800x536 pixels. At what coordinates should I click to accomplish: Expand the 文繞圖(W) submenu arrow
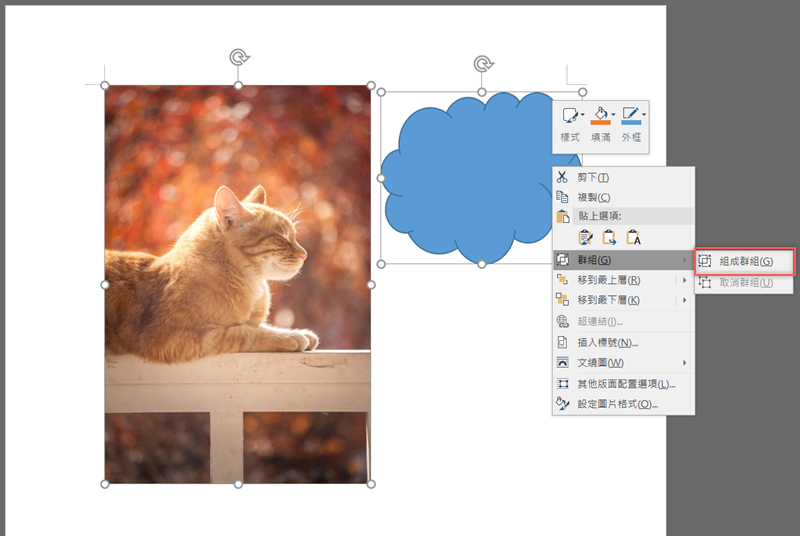pyautogui.click(x=685, y=362)
